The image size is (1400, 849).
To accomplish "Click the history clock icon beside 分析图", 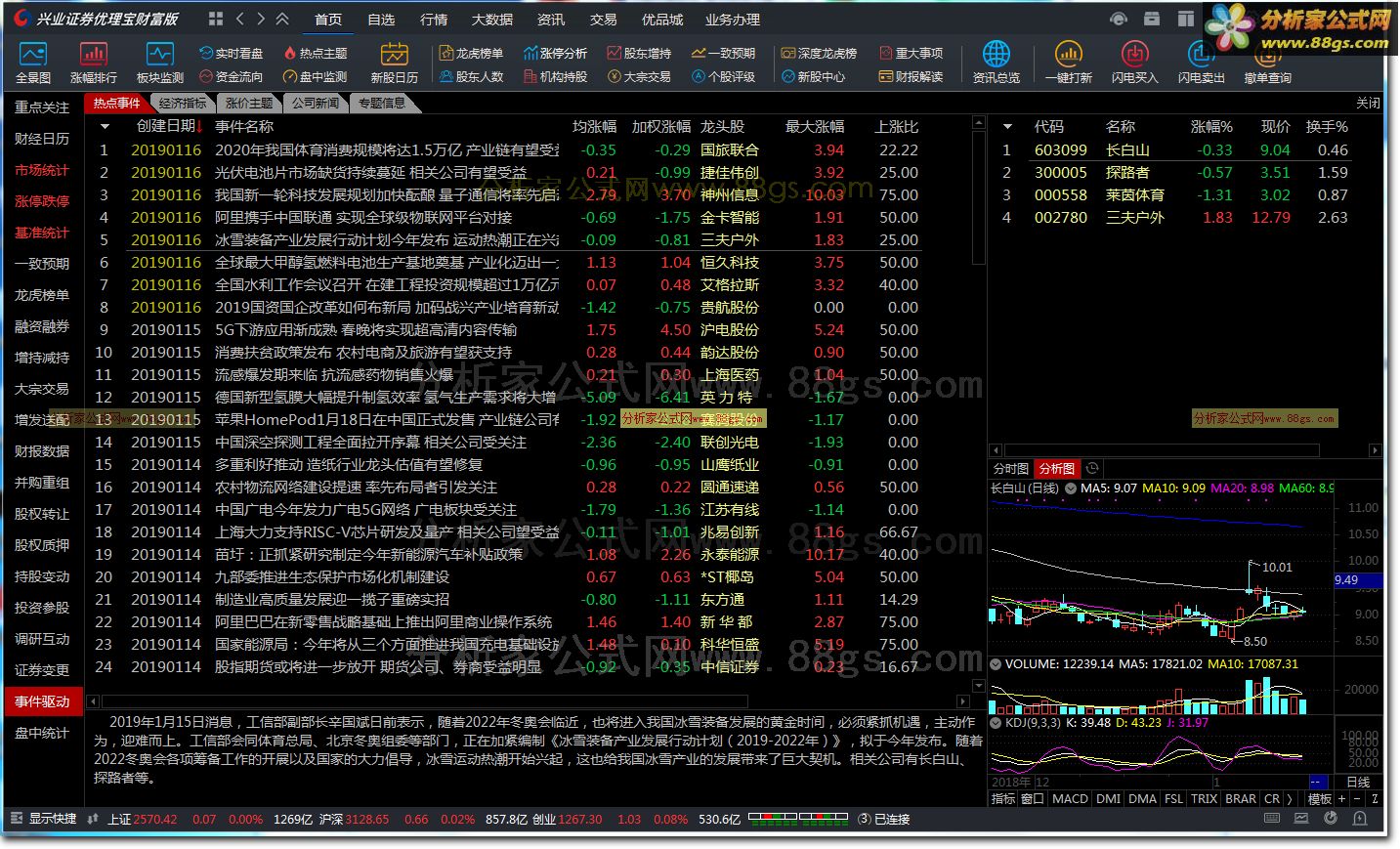I will coord(1092,469).
